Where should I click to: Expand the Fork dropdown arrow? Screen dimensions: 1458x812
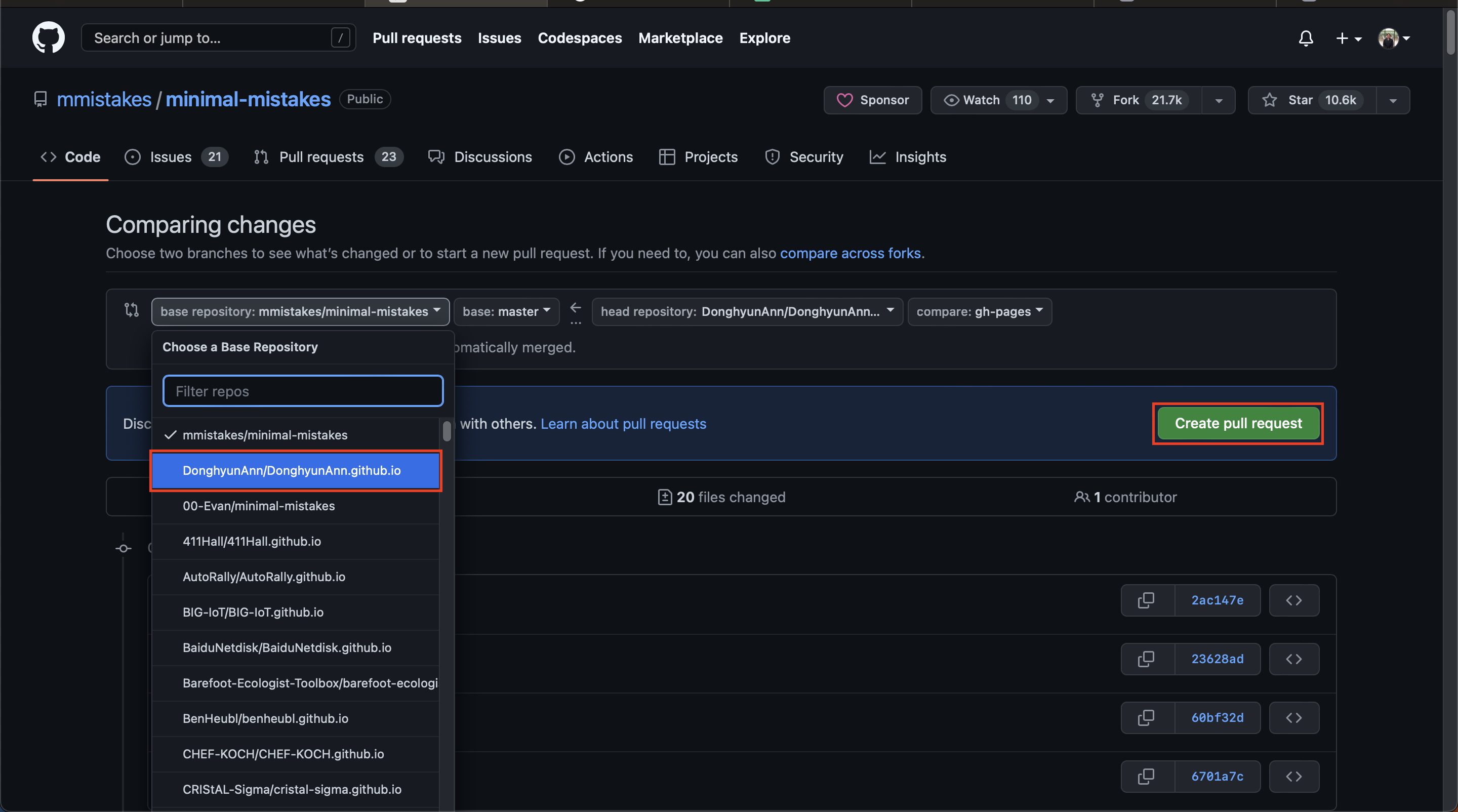(1219, 100)
